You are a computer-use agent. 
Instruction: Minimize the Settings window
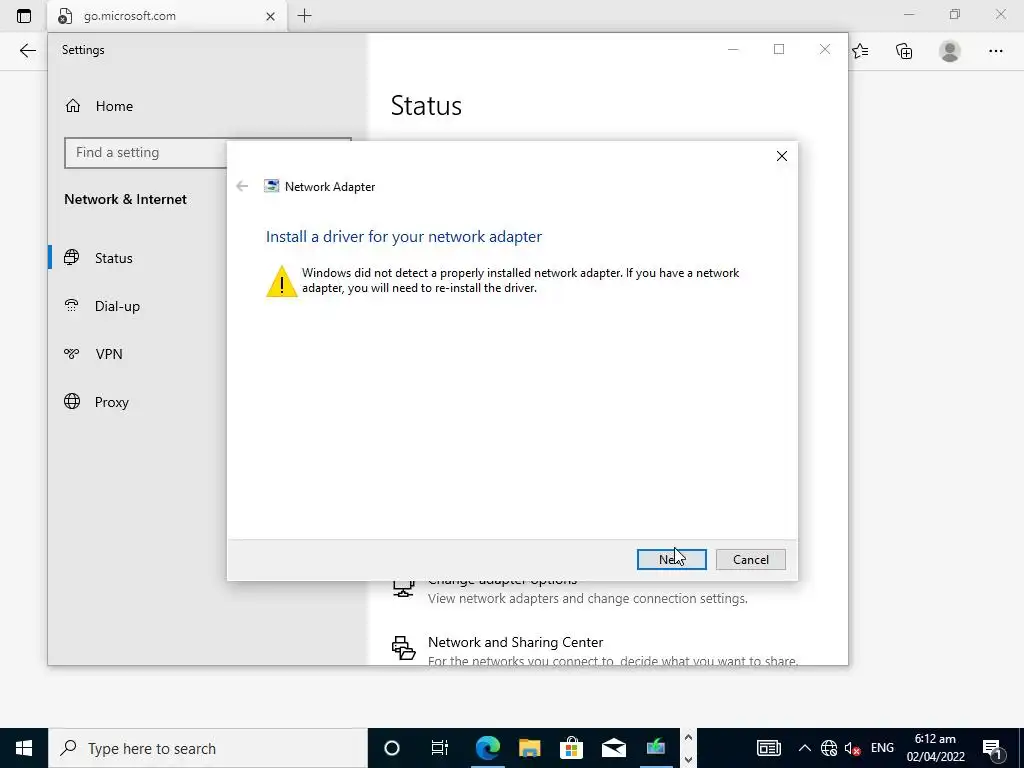(733, 50)
